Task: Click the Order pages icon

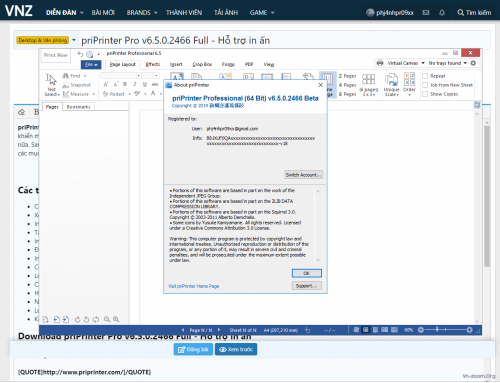Action: pyautogui.click(x=409, y=84)
